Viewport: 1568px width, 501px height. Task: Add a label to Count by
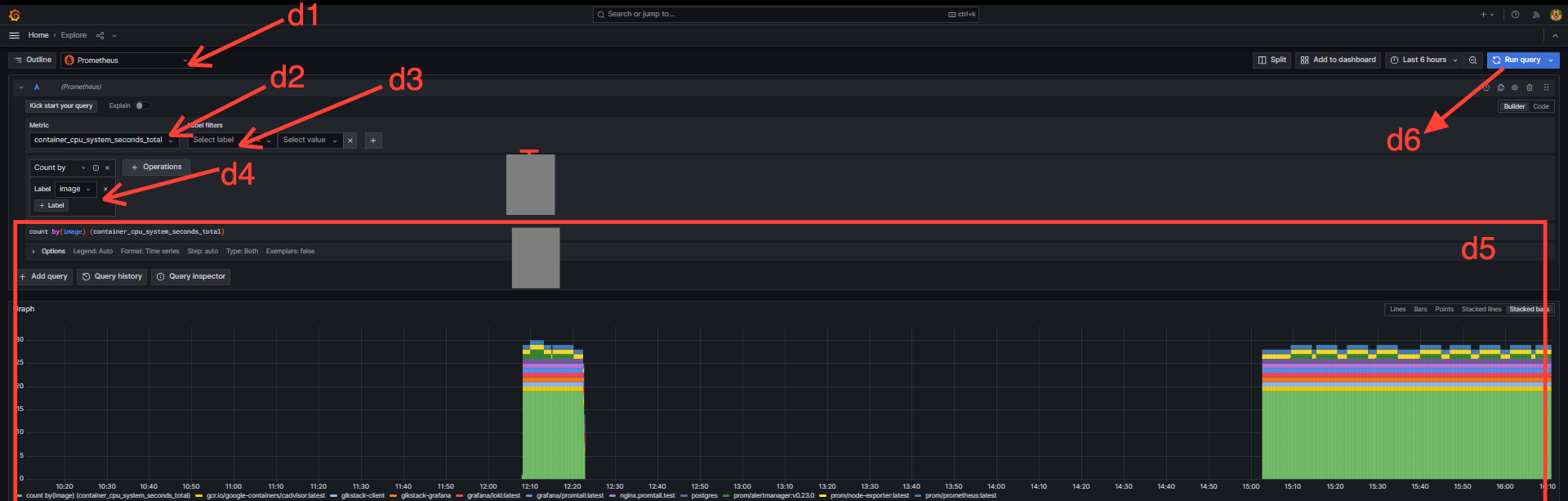pyautogui.click(x=51, y=205)
